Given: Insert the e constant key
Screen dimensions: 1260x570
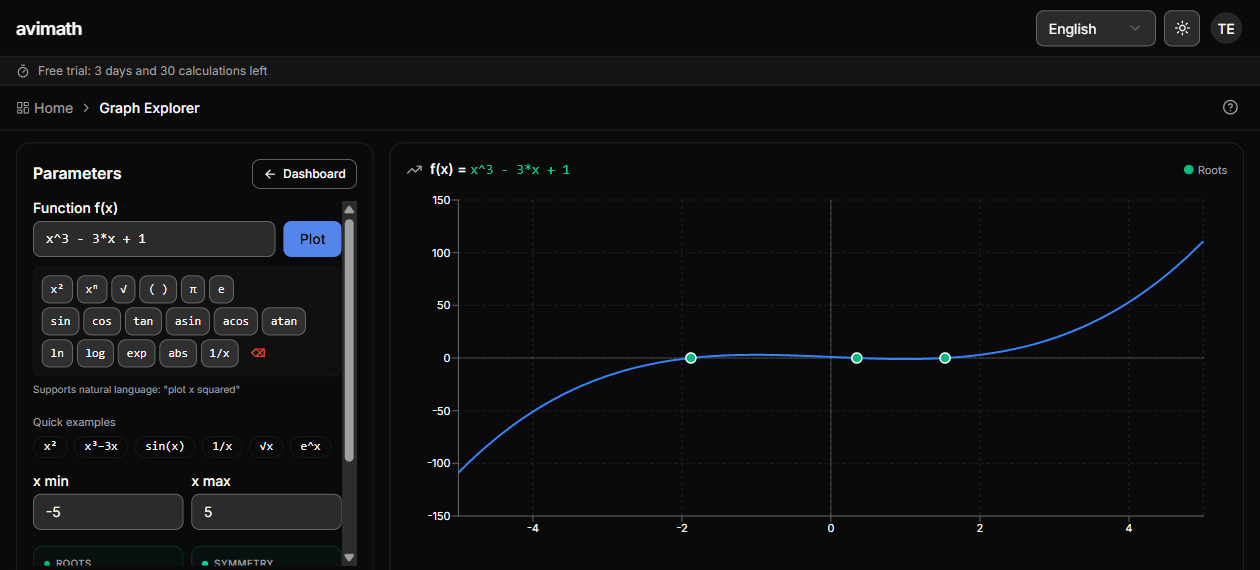Looking at the screenshot, I should pyautogui.click(x=221, y=290).
